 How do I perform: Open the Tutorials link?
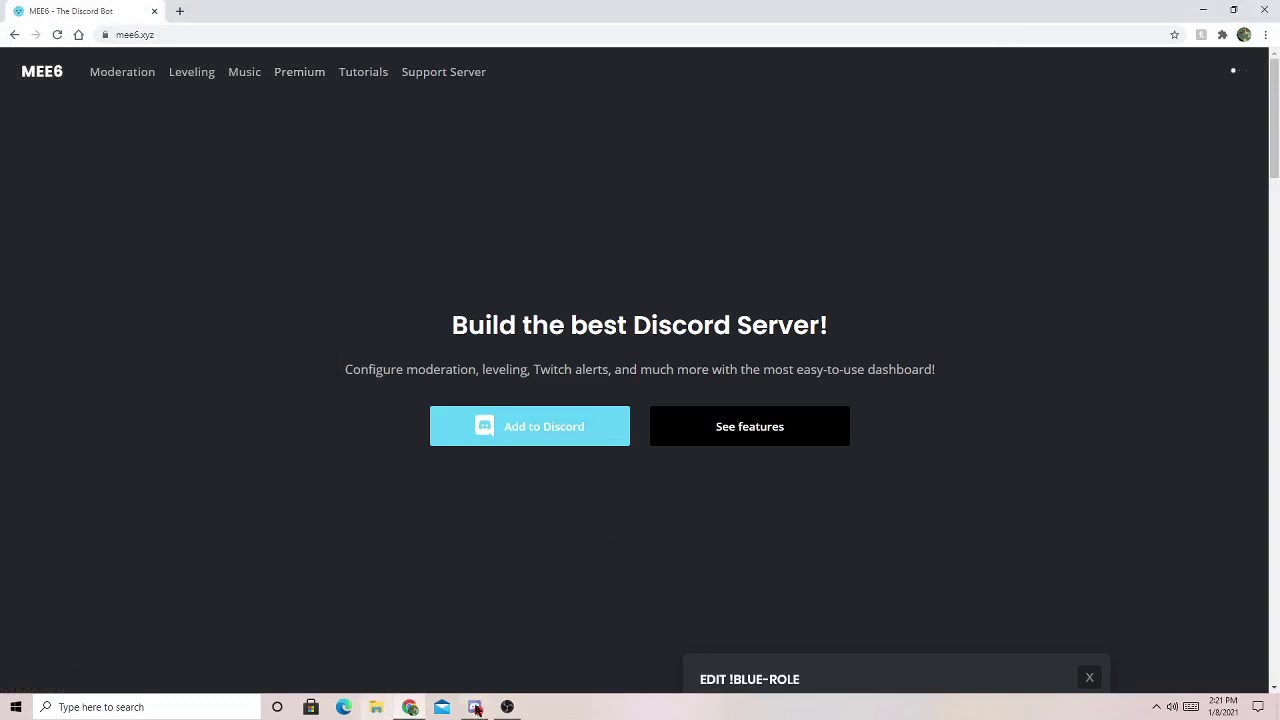pyautogui.click(x=363, y=72)
